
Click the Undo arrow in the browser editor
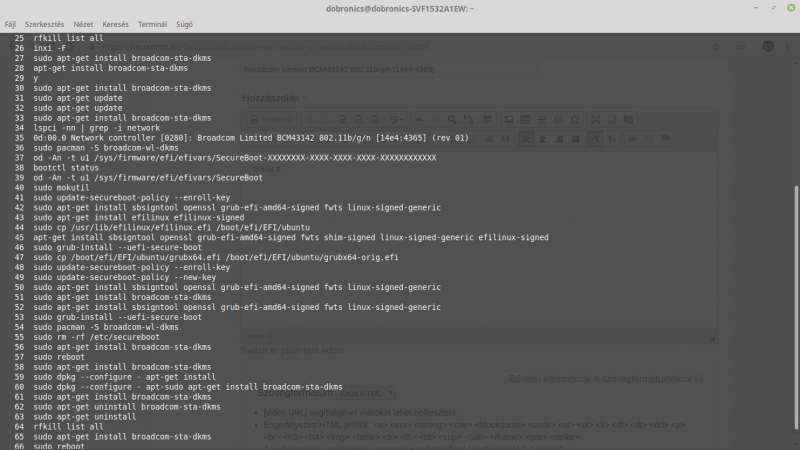pos(419,119)
